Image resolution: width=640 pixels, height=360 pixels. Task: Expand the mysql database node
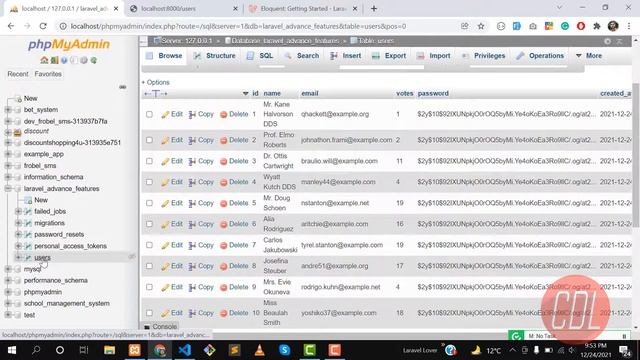pos(8,269)
